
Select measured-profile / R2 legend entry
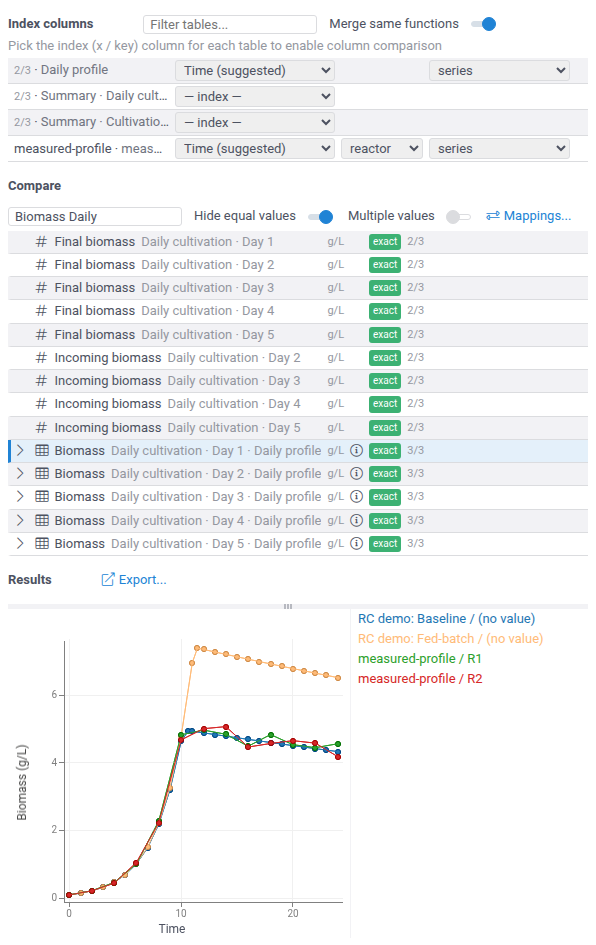pos(420,679)
